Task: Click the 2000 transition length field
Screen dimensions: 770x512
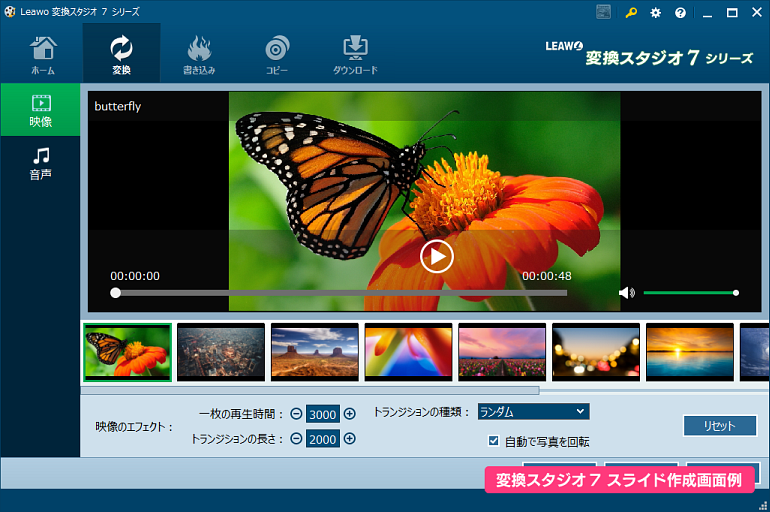Action: point(323,439)
